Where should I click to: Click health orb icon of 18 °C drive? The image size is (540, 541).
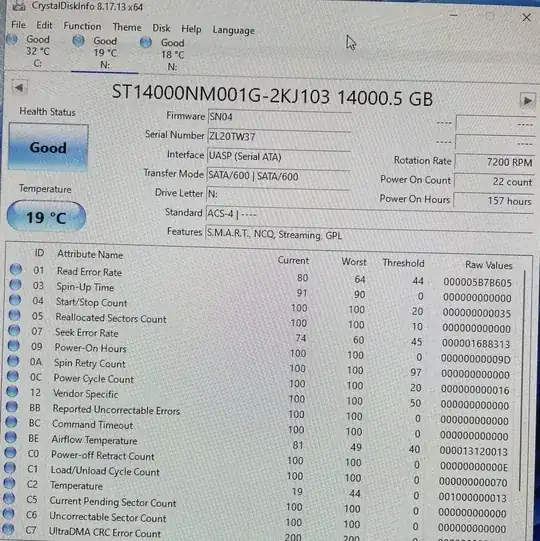tap(146, 43)
